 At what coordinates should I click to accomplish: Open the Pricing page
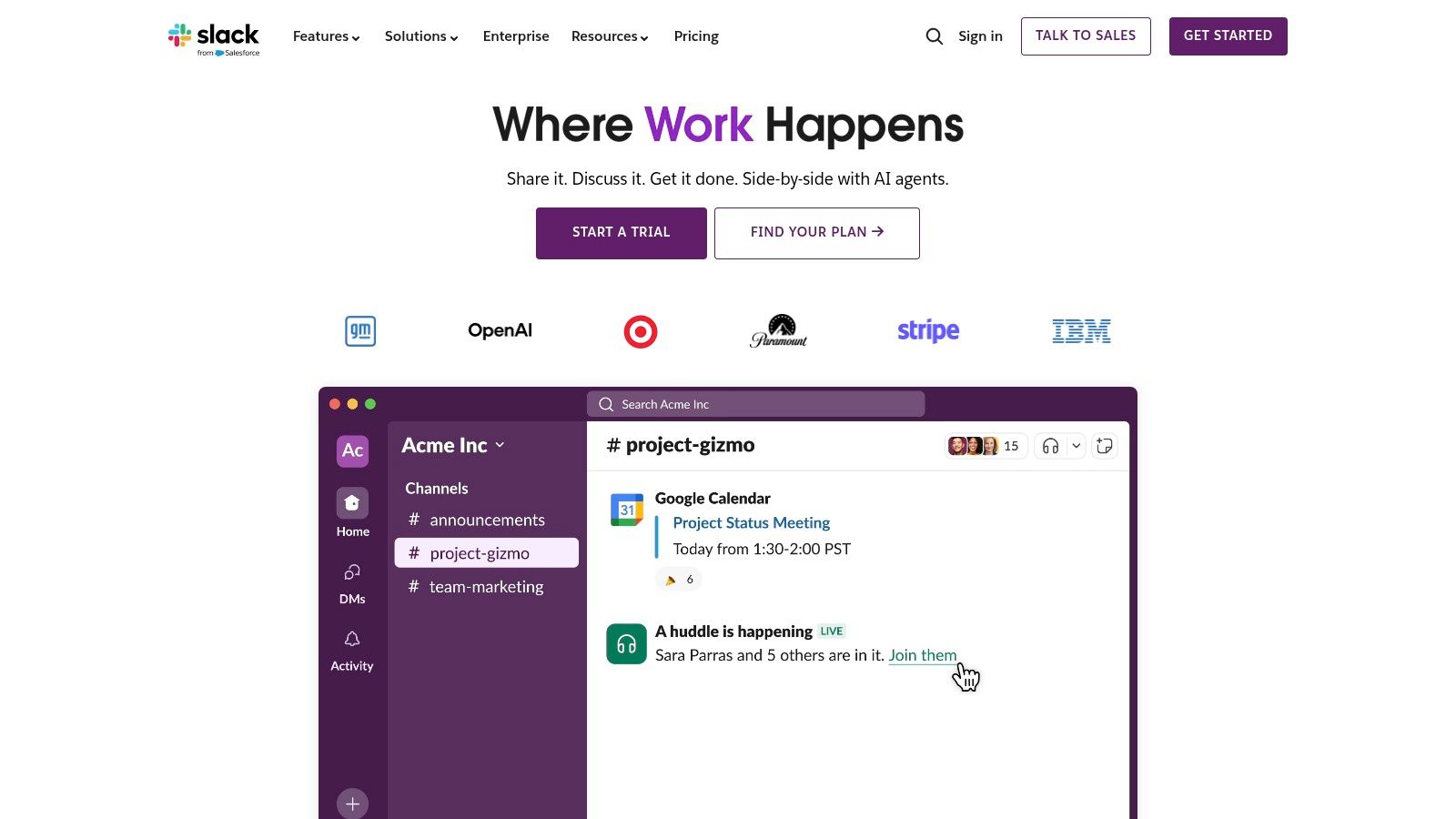coord(696,36)
